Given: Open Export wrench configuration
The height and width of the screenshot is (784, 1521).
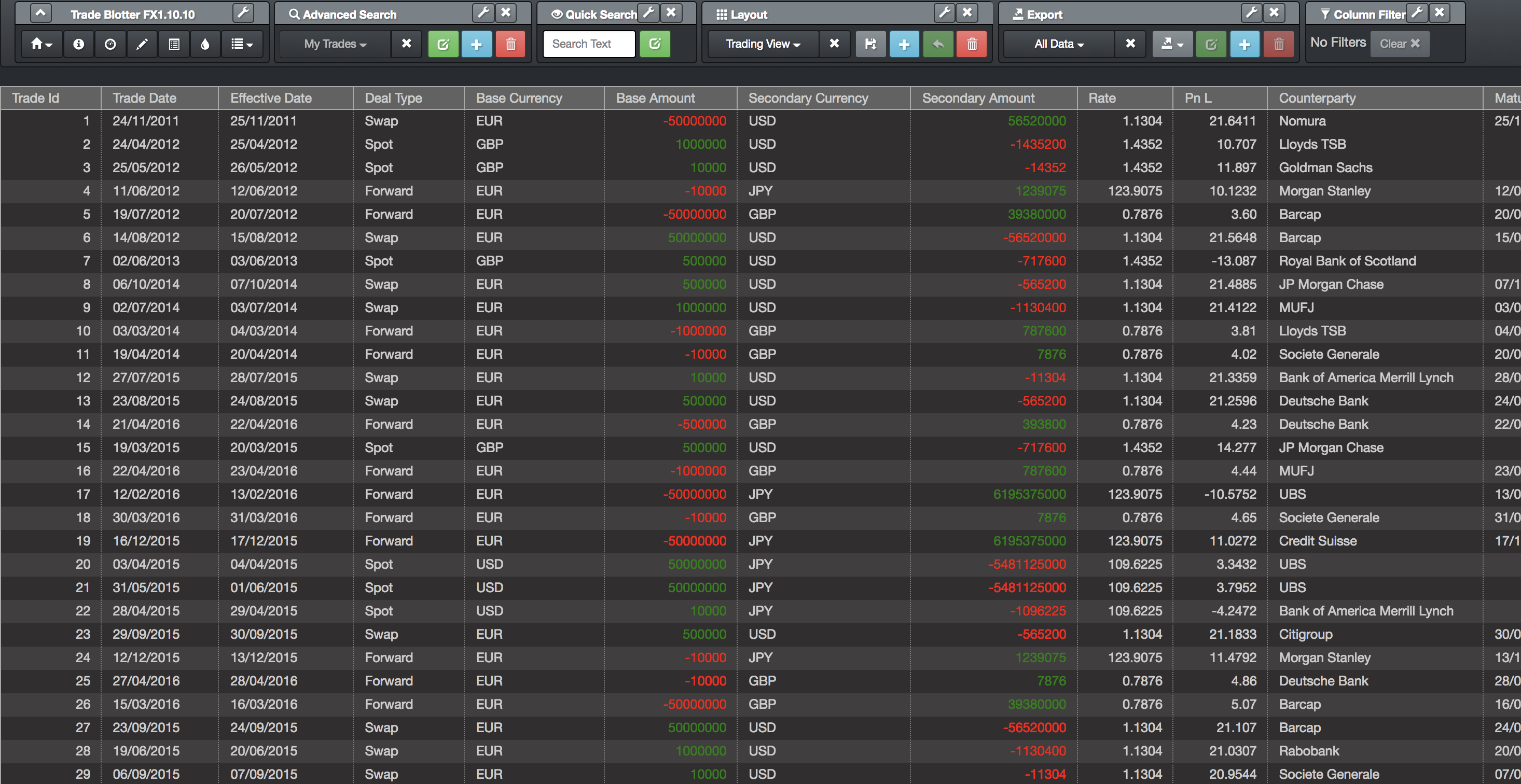Looking at the screenshot, I should point(1251,13).
